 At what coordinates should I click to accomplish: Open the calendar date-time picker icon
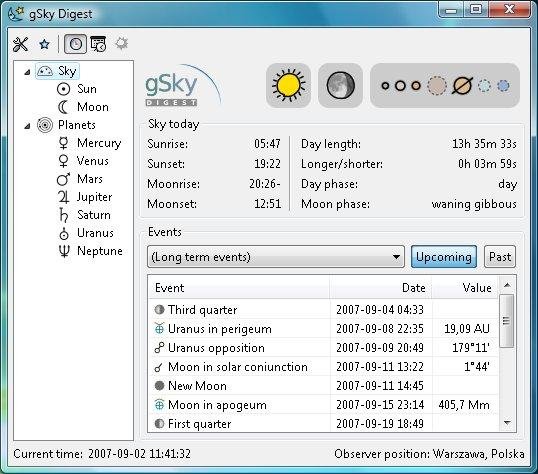(x=98, y=44)
